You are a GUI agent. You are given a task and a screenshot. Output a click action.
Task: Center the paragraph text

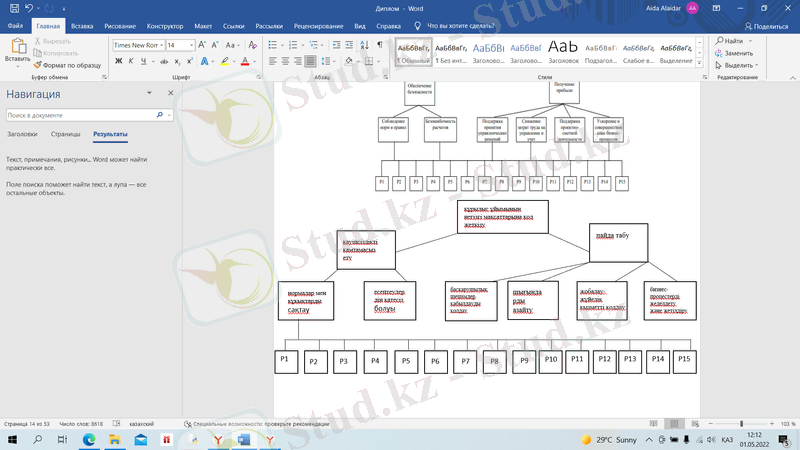(x=285, y=61)
